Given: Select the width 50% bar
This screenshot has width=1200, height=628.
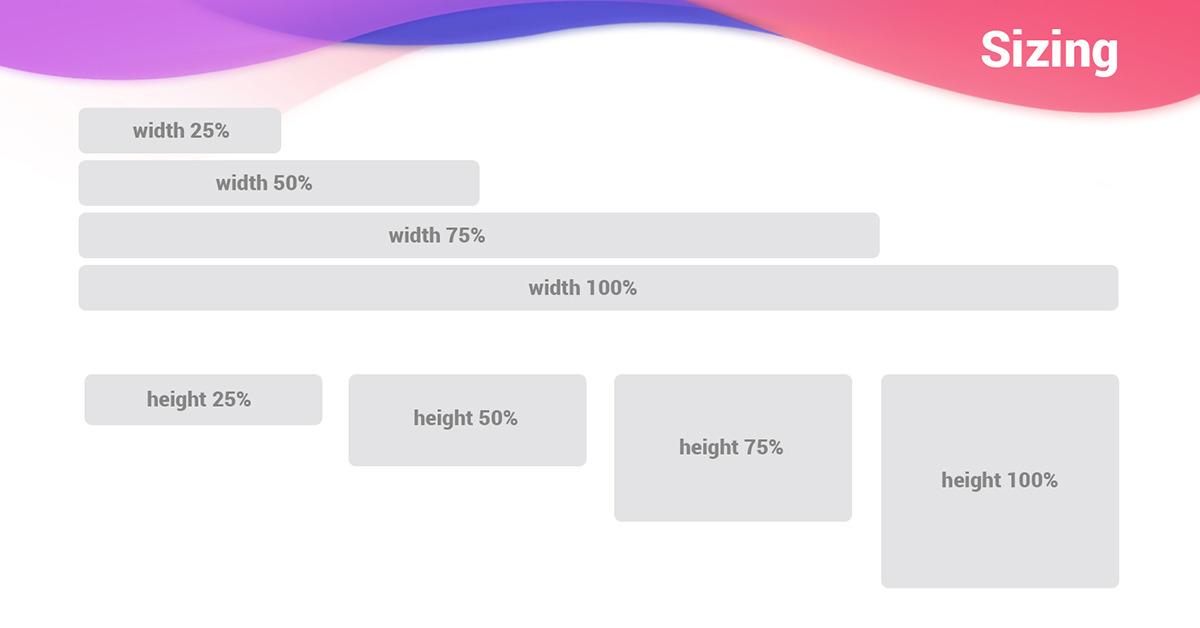Looking at the screenshot, I should [279, 183].
